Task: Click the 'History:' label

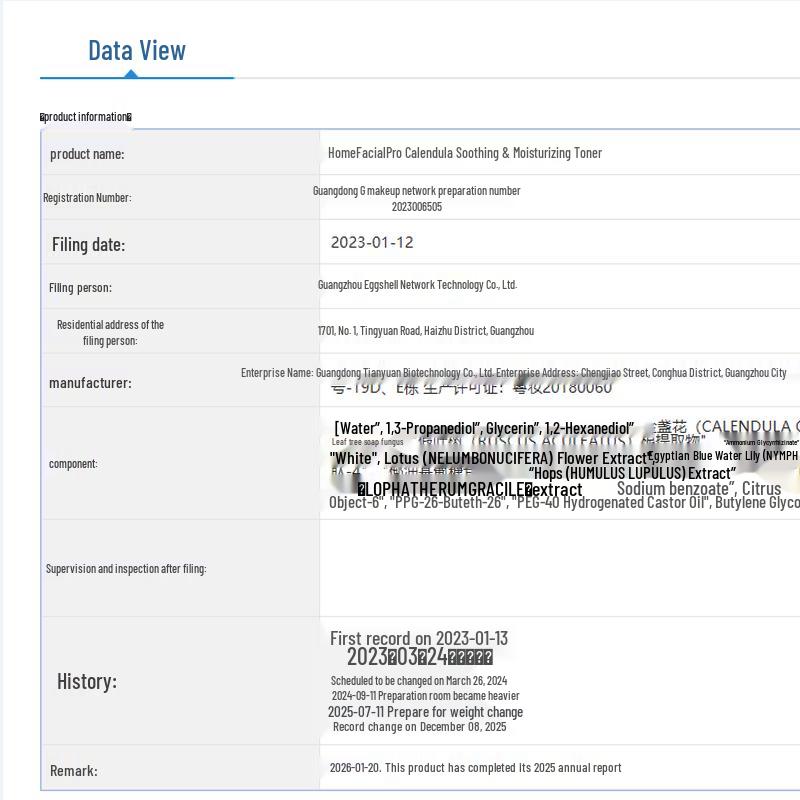Action: coord(87,681)
